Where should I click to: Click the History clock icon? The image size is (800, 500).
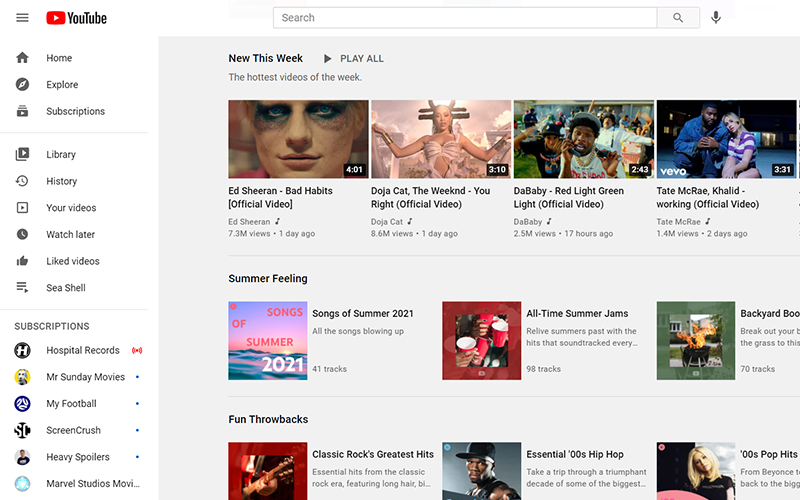click(22, 181)
